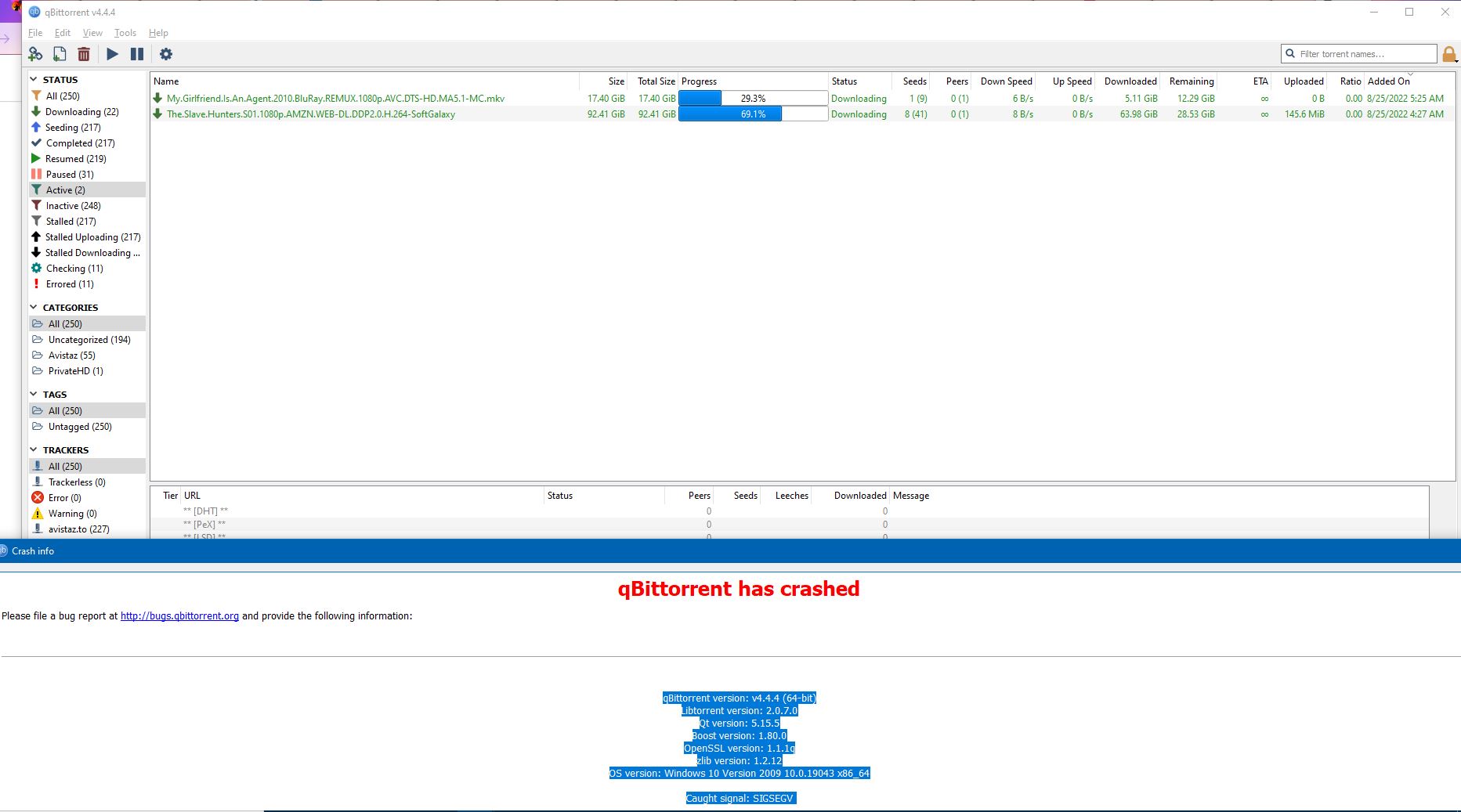Open the Tools menu

125,33
